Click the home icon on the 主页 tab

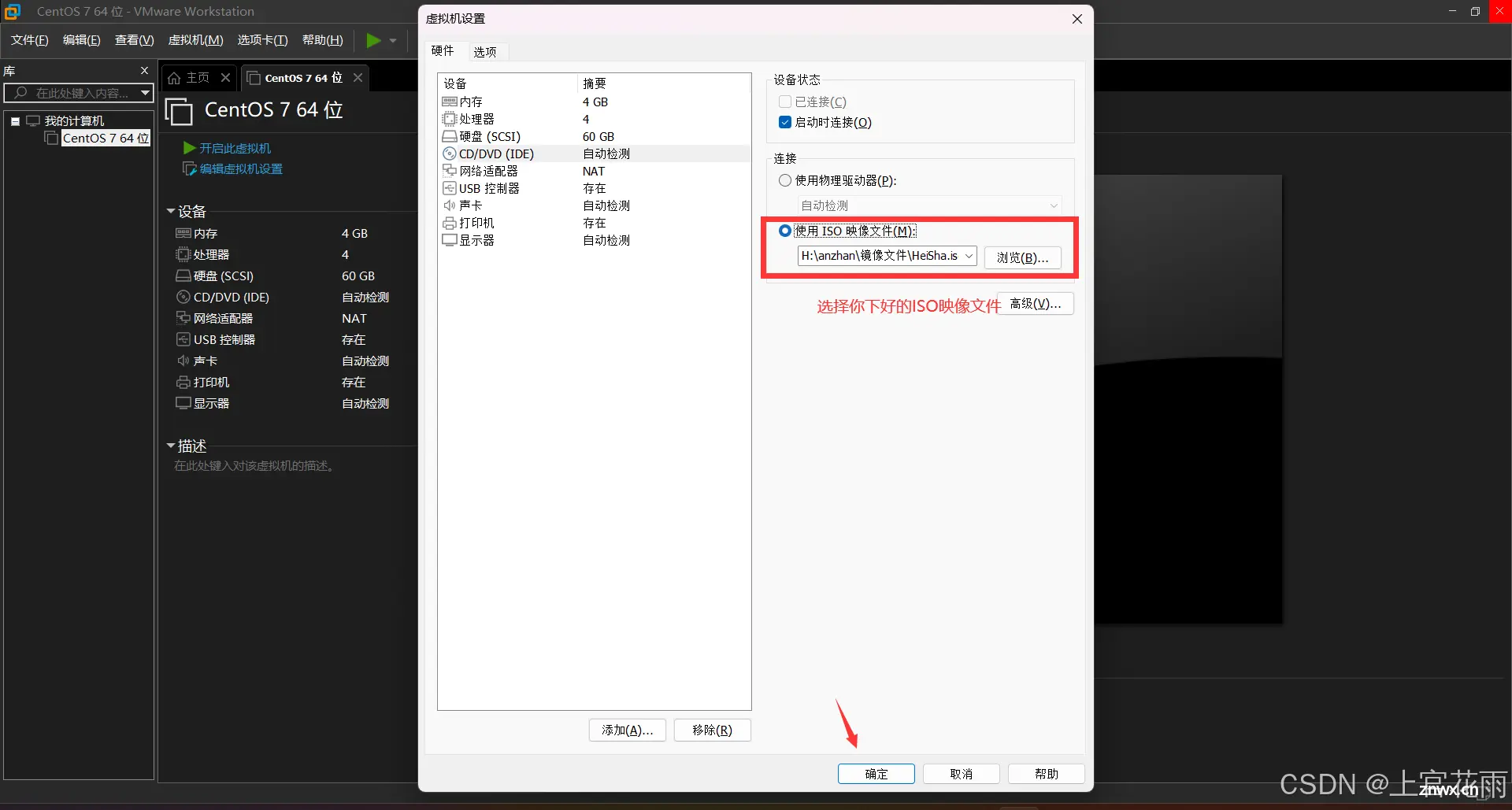coord(175,78)
